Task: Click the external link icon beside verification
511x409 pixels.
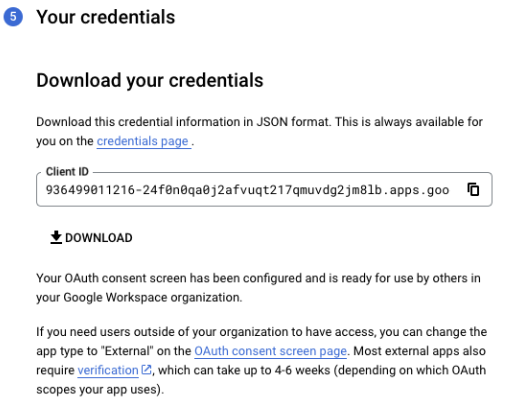Action: point(146,370)
